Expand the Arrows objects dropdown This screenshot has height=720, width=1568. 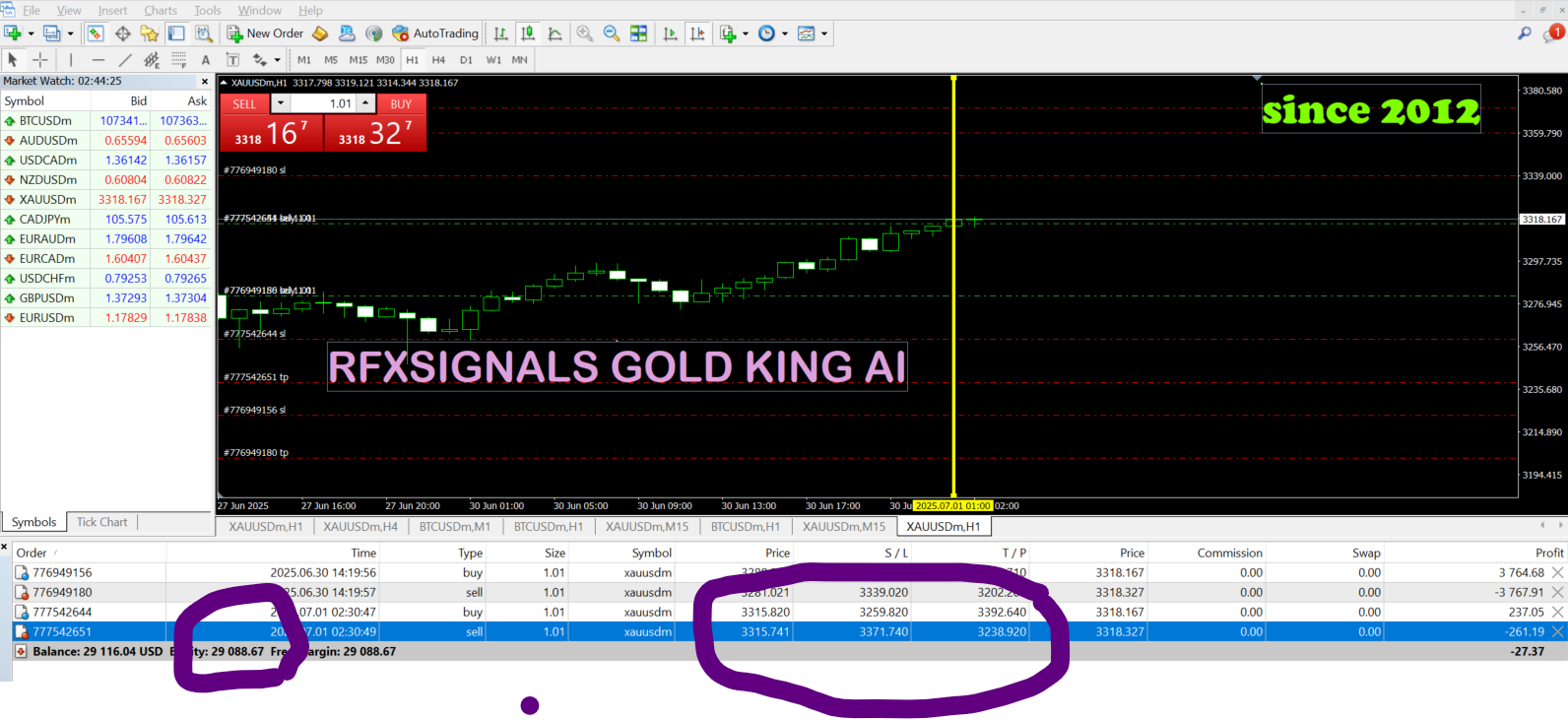277,60
